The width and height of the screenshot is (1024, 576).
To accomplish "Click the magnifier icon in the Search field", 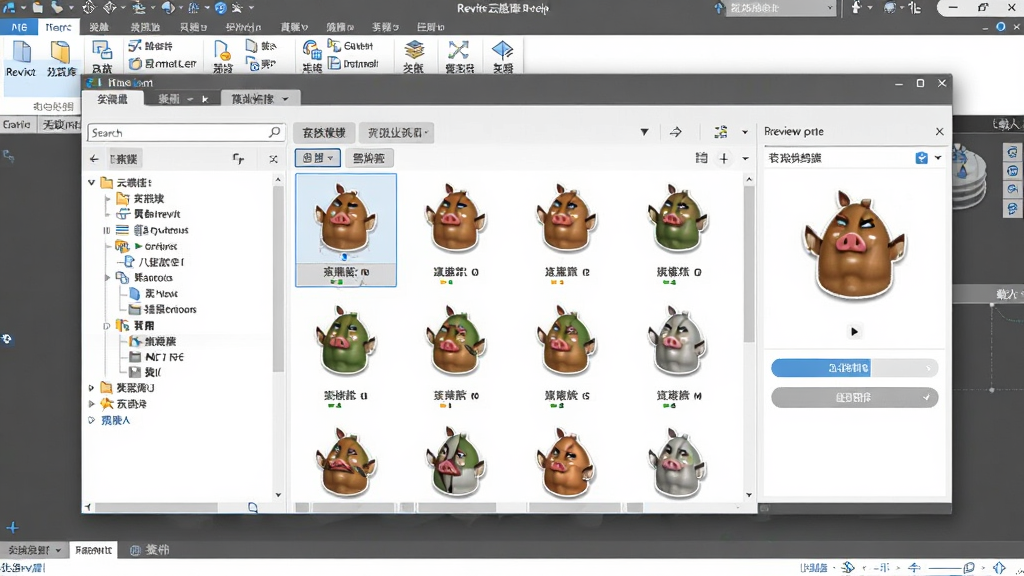I will point(274,132).
